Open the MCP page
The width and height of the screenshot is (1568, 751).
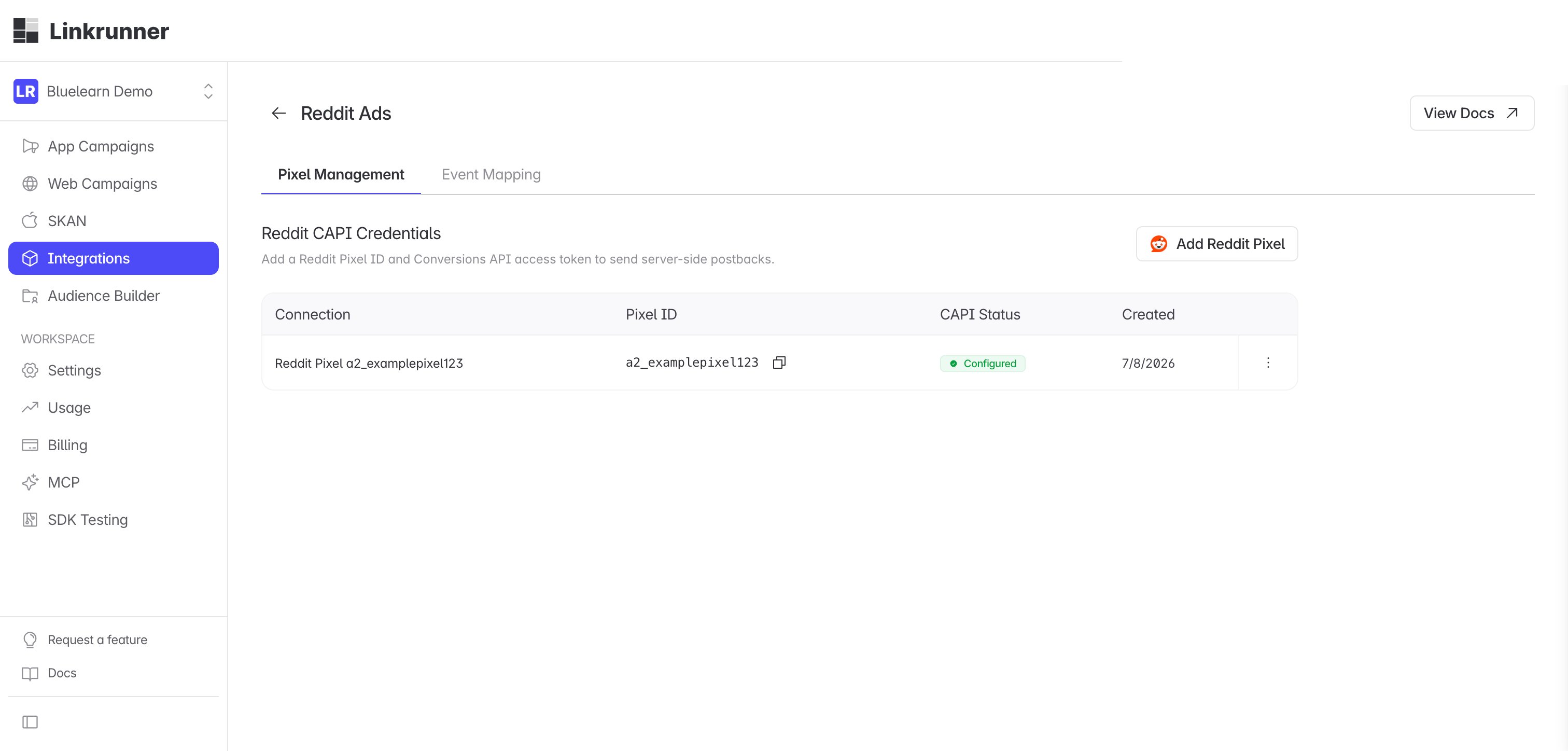coord(113,482)
